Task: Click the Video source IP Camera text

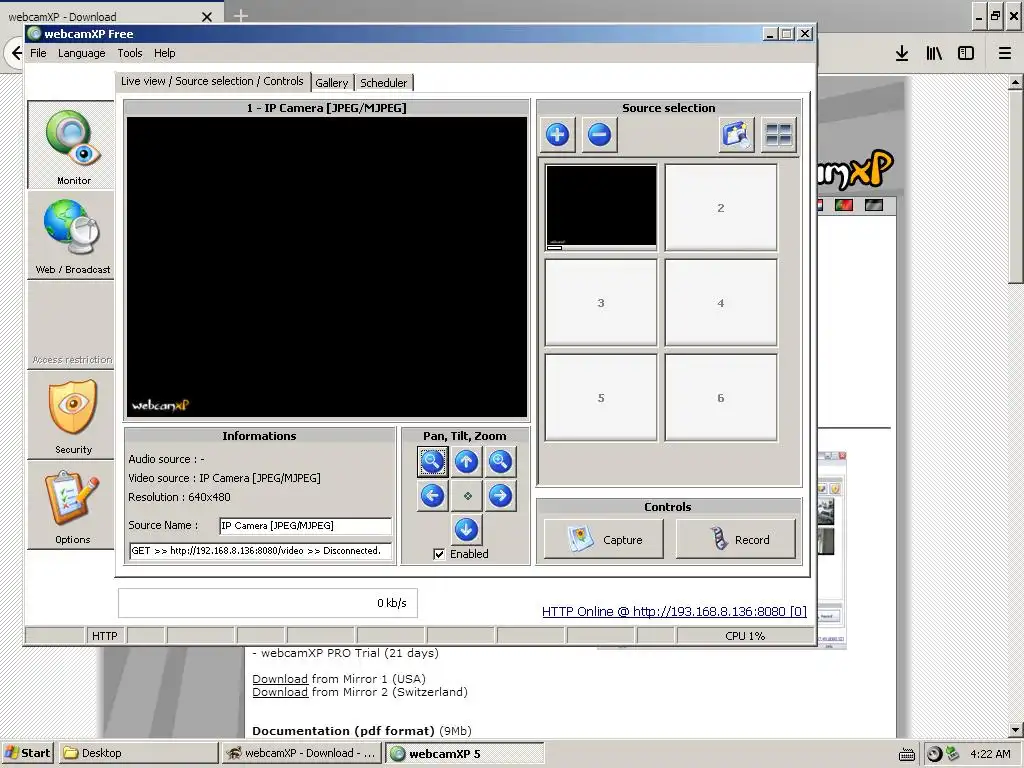Action: point(225,478)
